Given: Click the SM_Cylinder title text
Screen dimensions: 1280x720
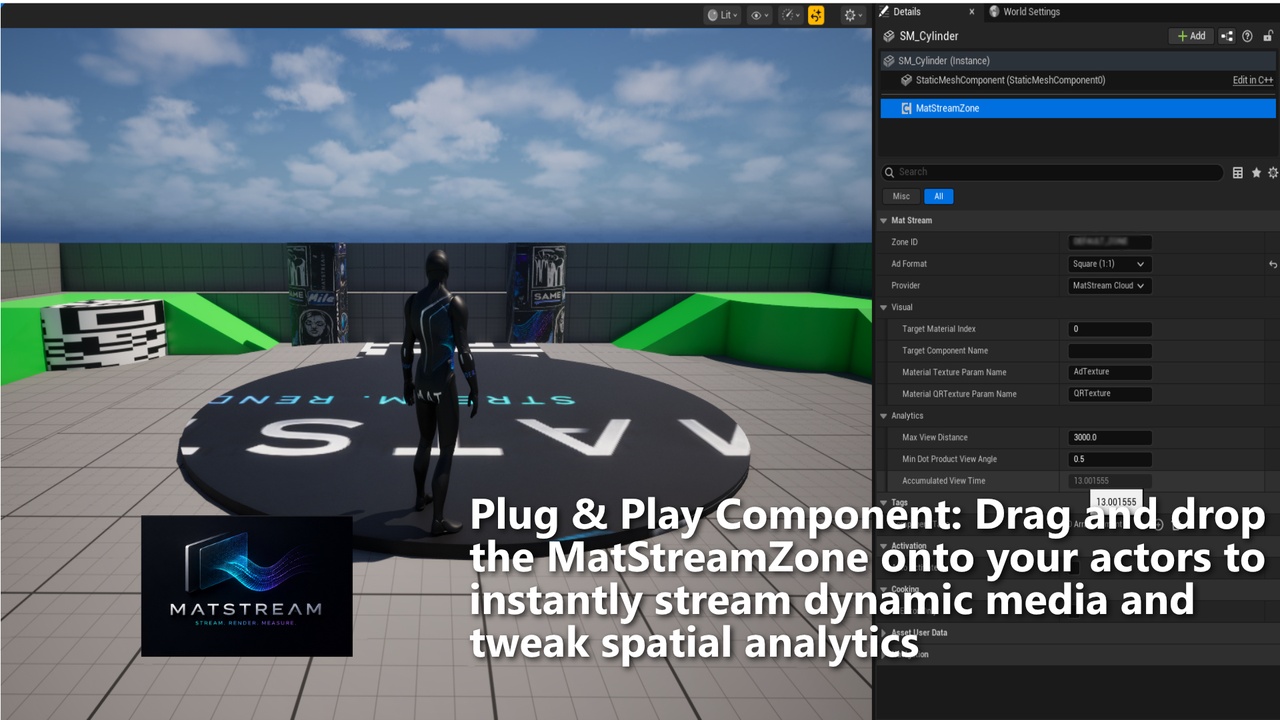Looking at the screenshot, I should tap(929, 36).
